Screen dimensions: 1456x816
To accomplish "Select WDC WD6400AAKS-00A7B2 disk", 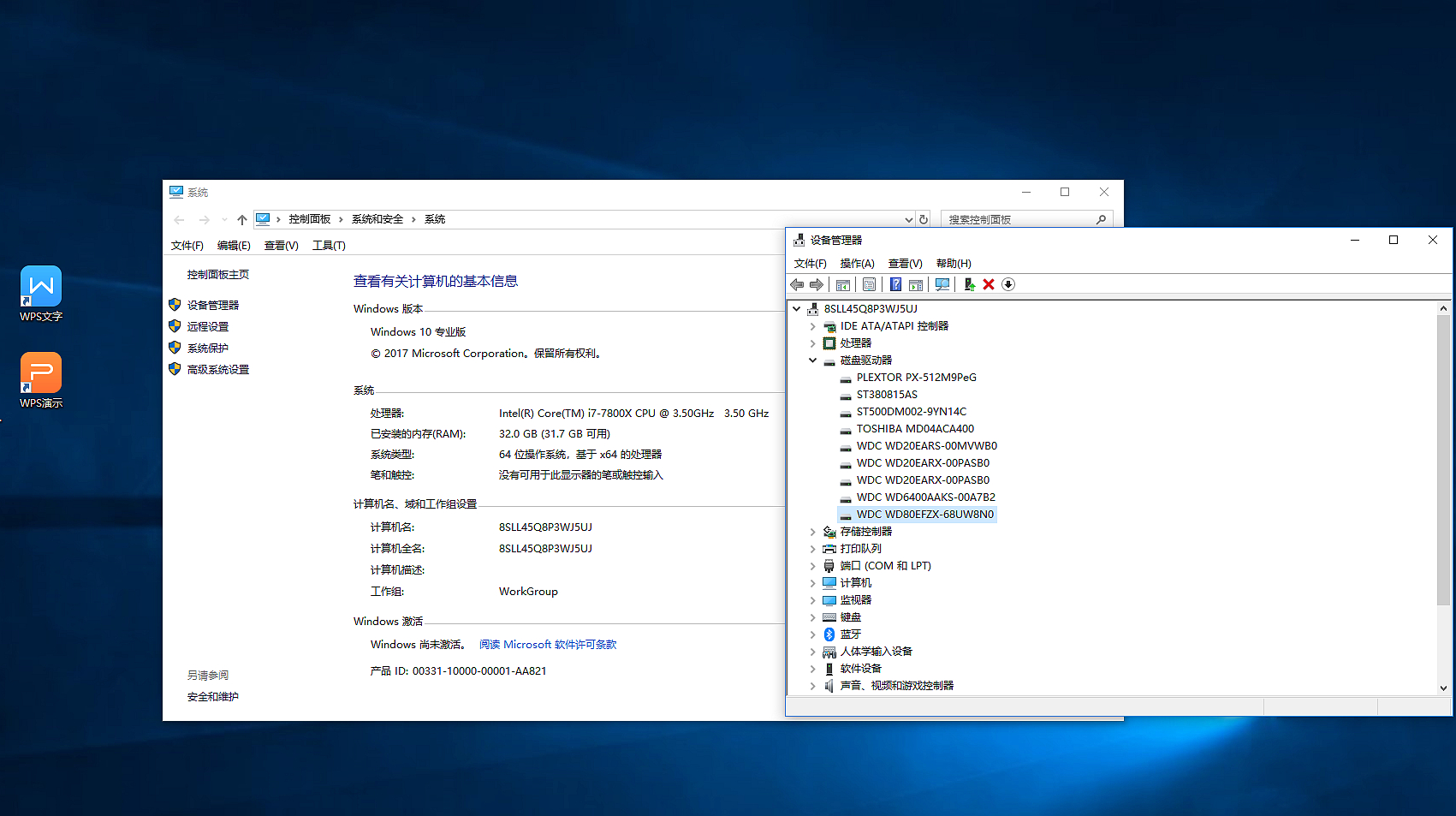I will (x=926, y=497).
